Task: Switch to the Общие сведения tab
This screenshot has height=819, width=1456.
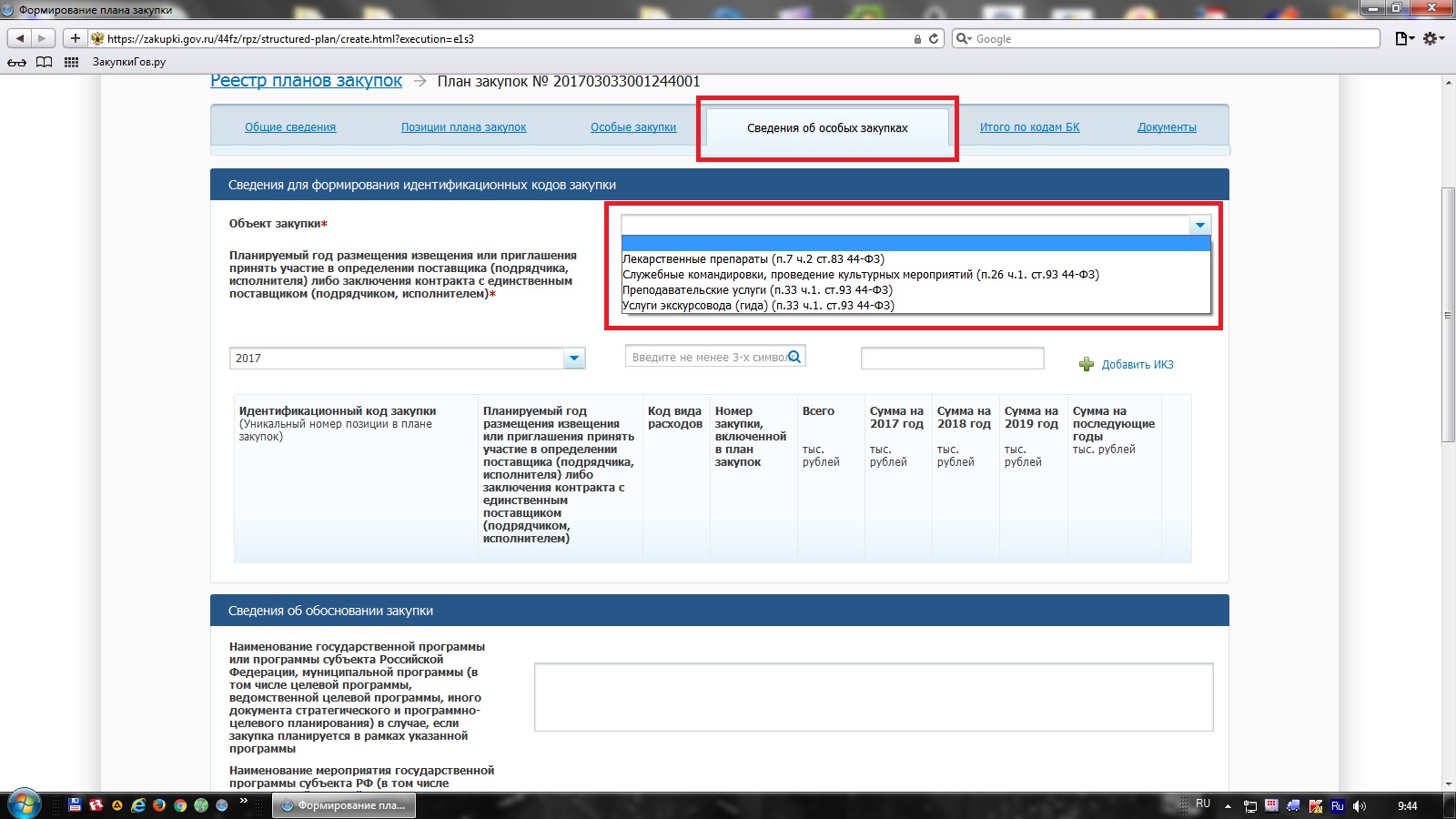Action: (x=290, y=127)
